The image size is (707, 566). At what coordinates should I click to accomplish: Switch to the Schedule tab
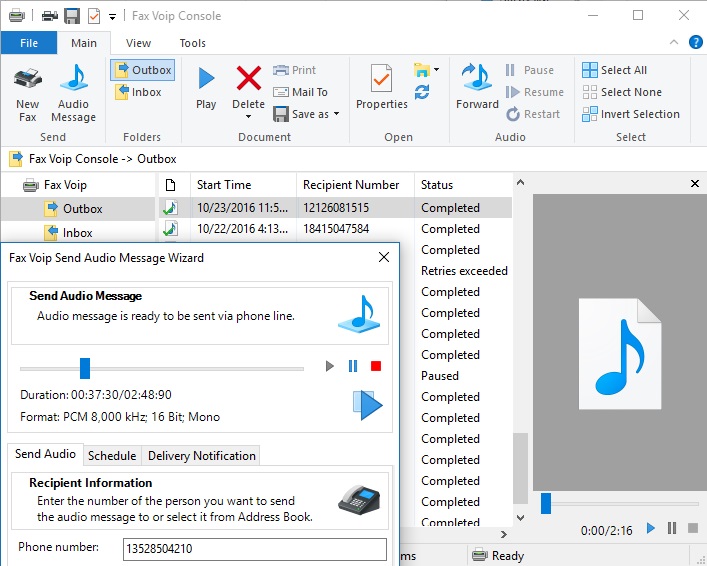(112, 456)
